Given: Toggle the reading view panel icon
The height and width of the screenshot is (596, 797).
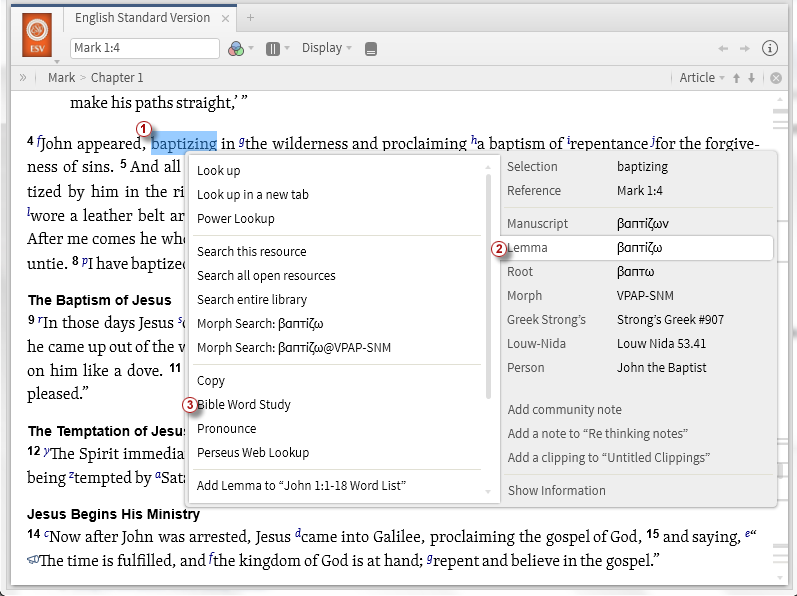Looking at the screenshot, I should tap(371, 49).
